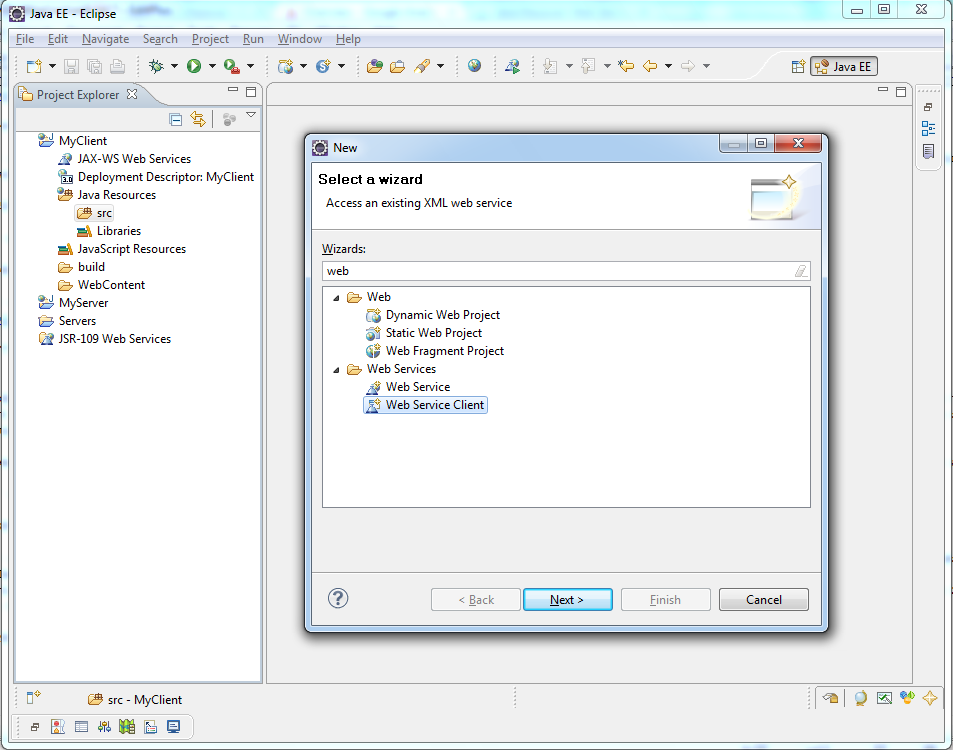Switch to the Project Explorer tab
This screenshot has width=953, height=750.
[77, 94]
